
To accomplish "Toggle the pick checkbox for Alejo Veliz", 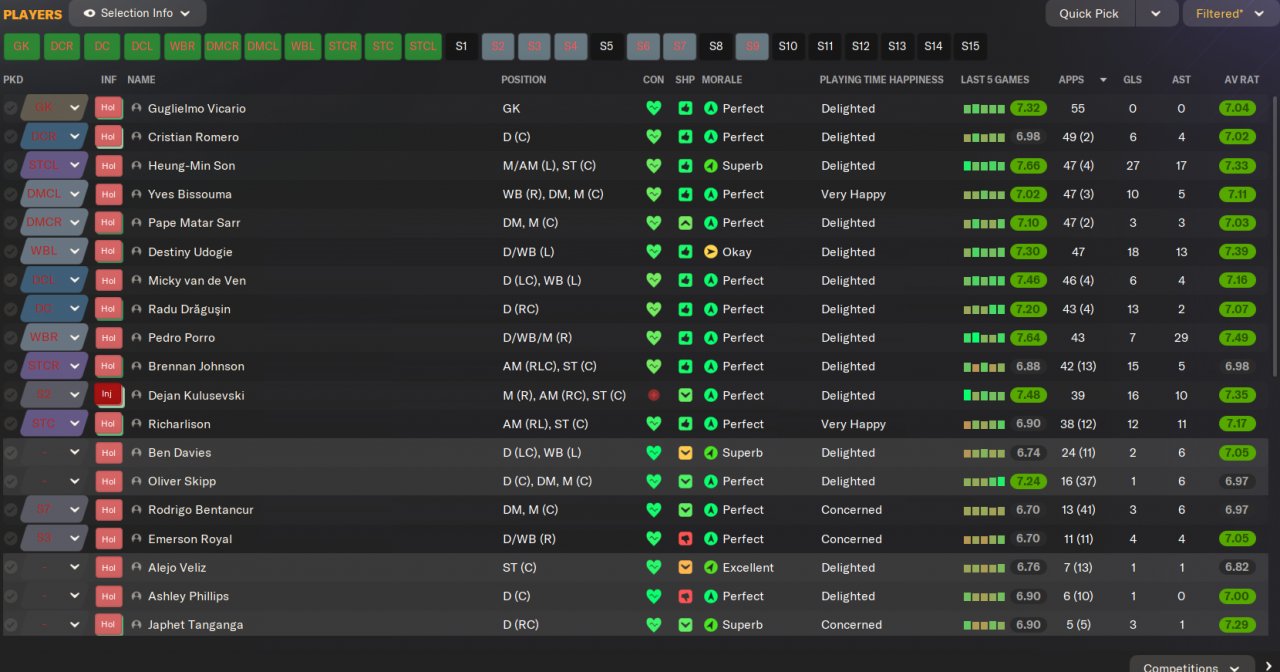I will [x=10, y=567].
